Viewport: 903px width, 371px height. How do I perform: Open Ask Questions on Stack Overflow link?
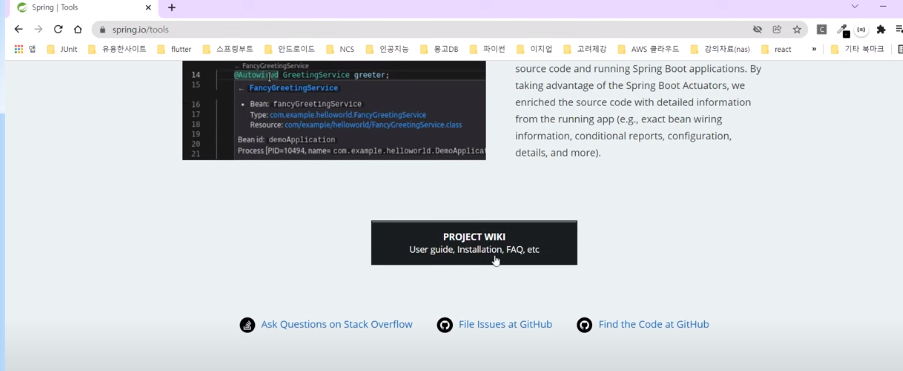[x=336, y=324]
